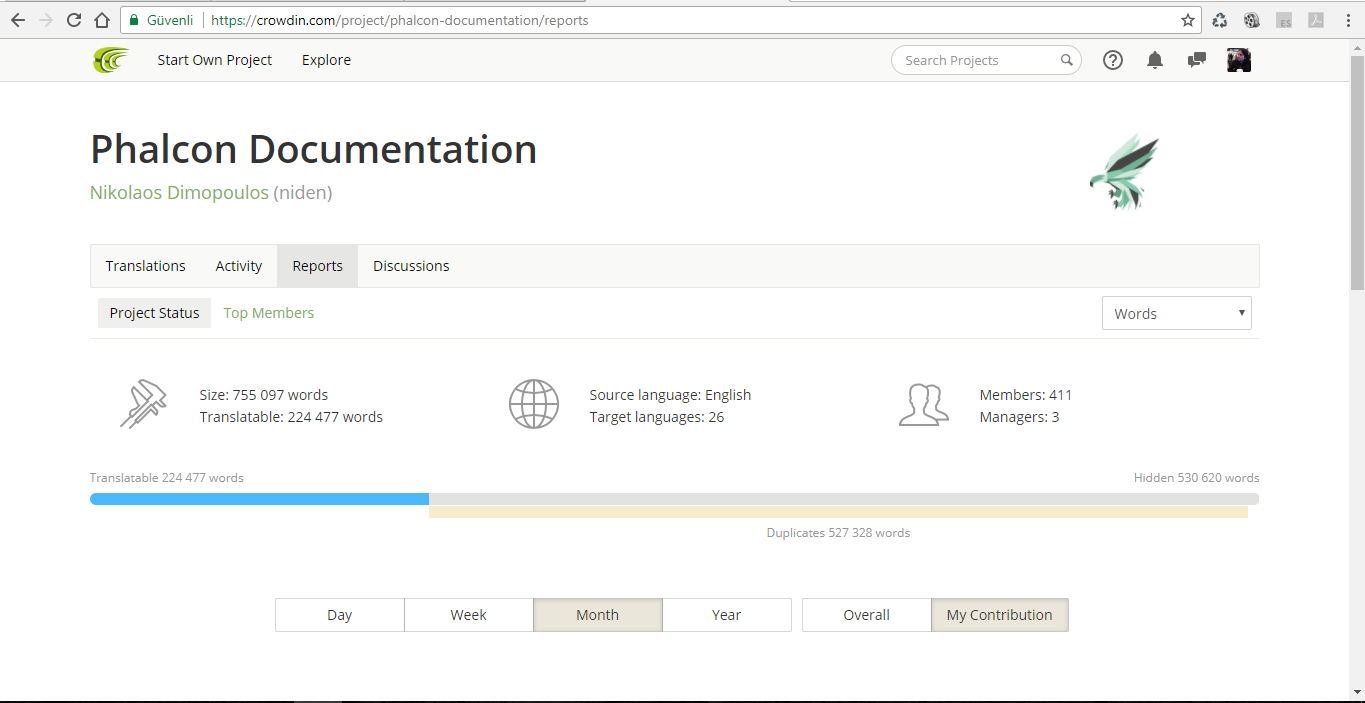Viewport: 1365px width, 703px height.
Task: Reload the page with the refresh icon
Action: tap(74, 20)
